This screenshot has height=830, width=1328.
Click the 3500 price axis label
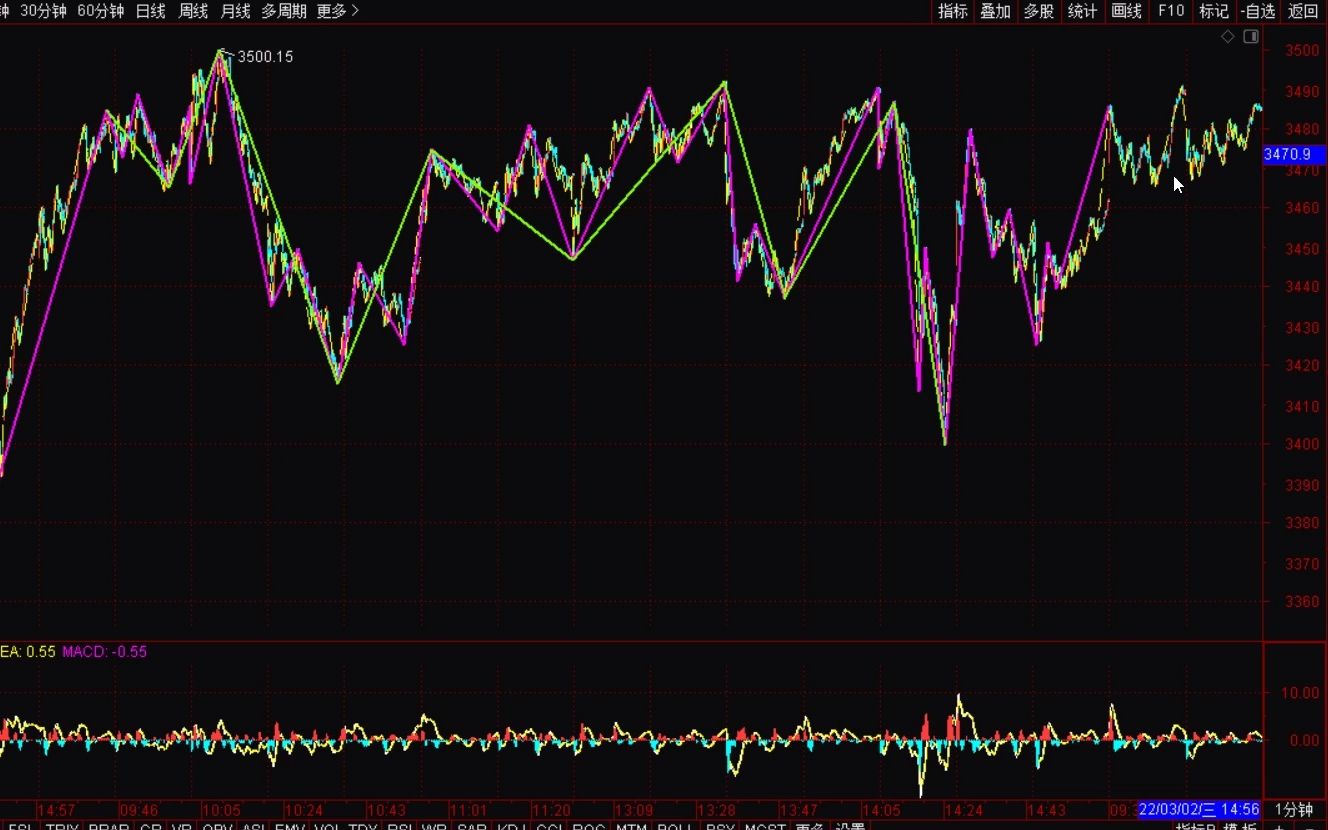tap(1303, 51)
